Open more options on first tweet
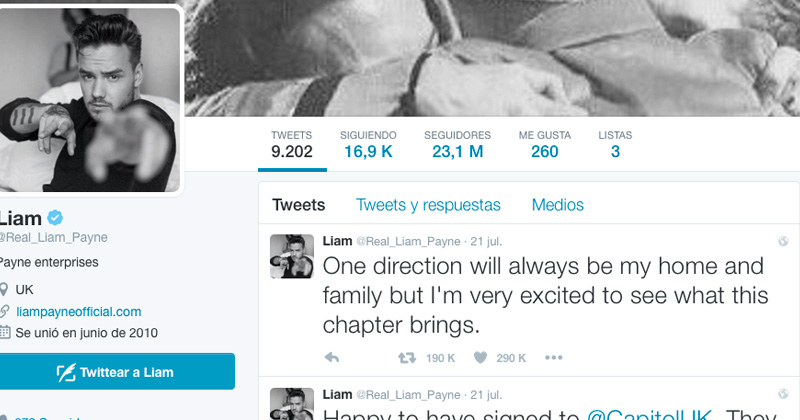This screenshot has height=420, width=800. coord(554,358)
